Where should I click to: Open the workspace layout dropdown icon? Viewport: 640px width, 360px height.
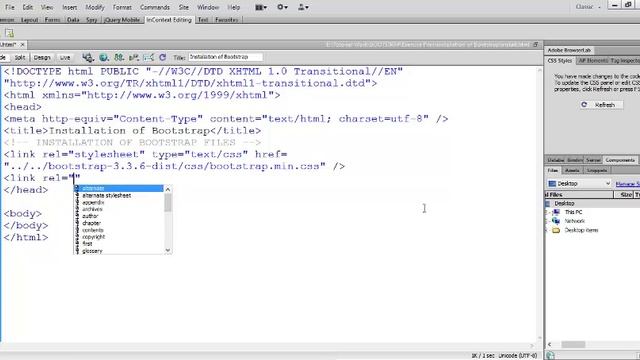coord(261,7)
